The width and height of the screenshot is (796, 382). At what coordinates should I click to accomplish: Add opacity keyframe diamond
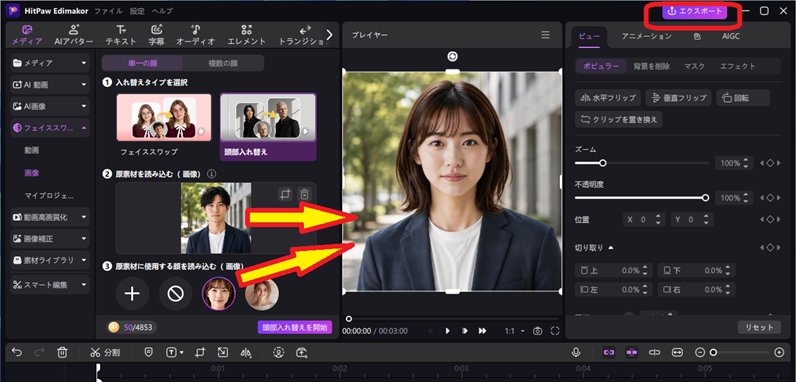pyautogui.click(x=770, y=198)
